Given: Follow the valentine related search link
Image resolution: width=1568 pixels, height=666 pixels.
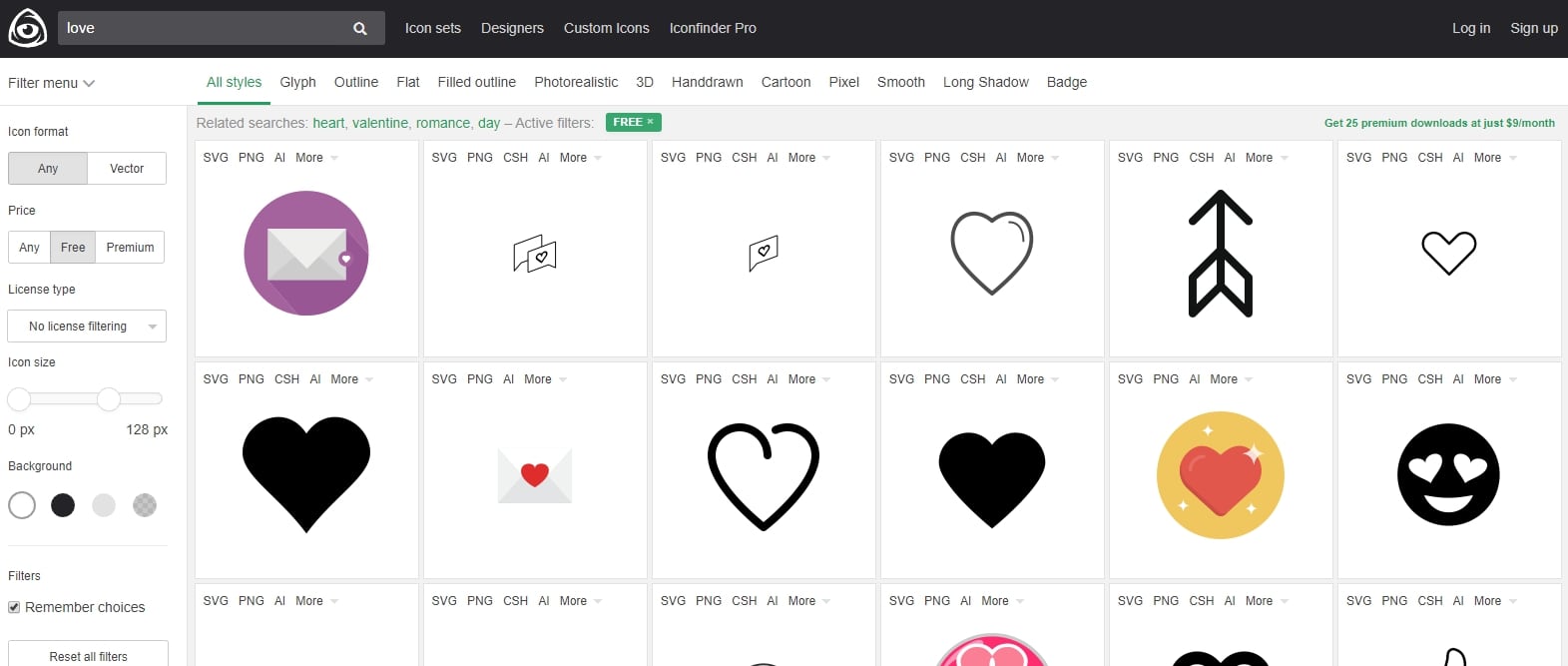Looking at the screenshot, I should 379,123.
